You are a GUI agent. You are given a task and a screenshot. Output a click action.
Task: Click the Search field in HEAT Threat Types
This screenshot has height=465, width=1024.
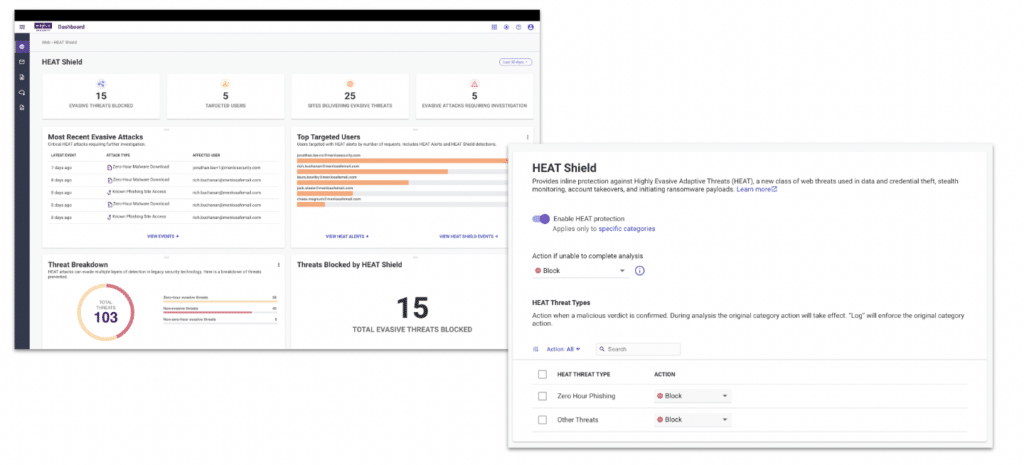coord(640,349)
